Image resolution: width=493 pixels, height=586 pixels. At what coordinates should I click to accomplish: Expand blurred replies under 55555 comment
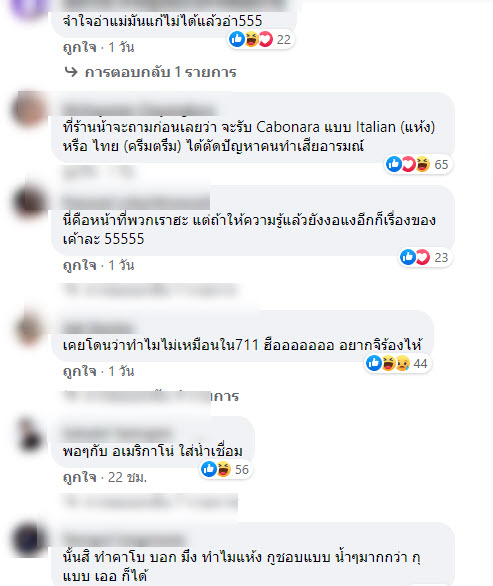[150, 290]
